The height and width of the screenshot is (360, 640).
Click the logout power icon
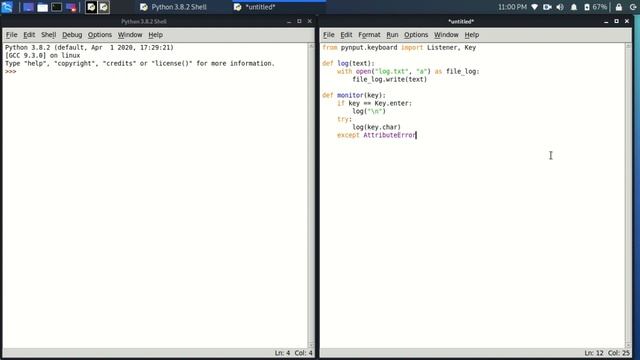pyautogui.click(x=633, y=7)
